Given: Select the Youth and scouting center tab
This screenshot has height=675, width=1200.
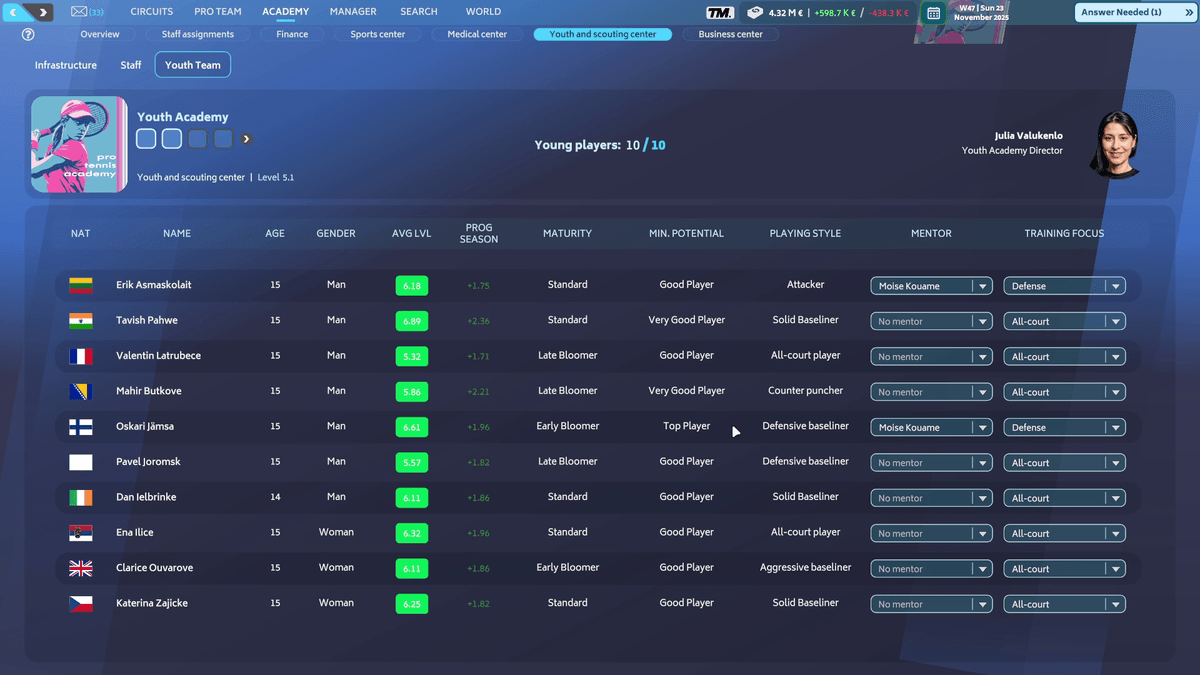Looking at the screenshot, I should pyautogui.click(x=603, y=34).
